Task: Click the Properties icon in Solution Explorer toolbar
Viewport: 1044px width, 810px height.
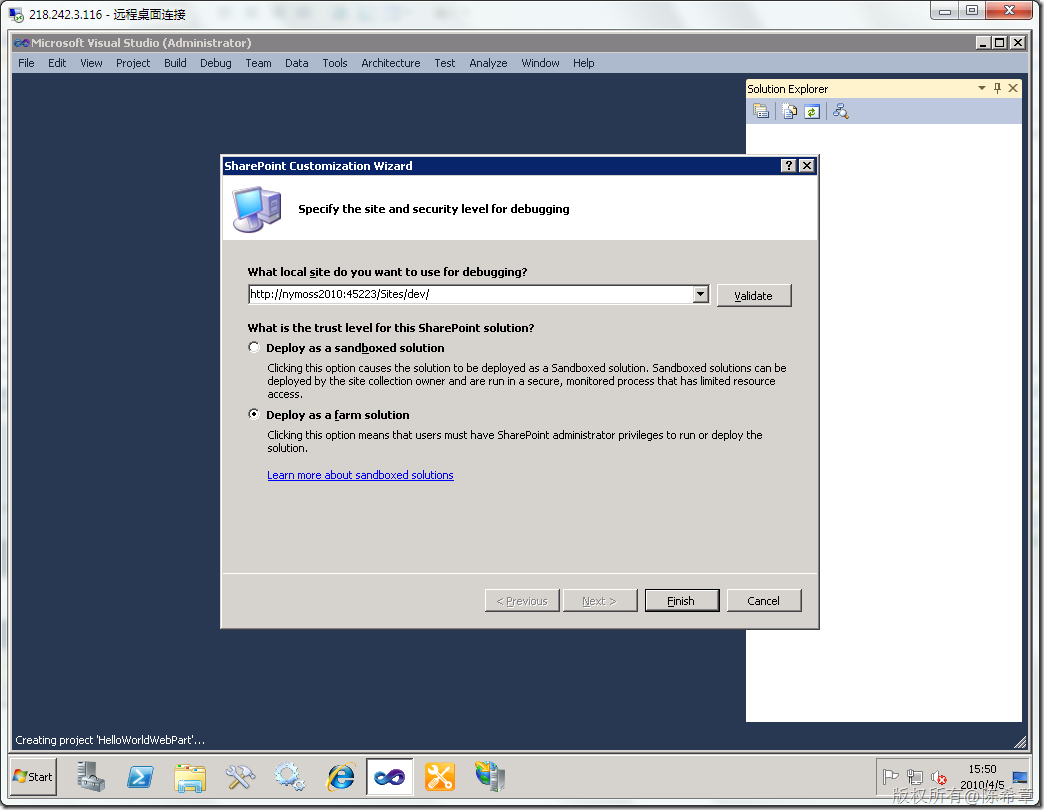Action: (x=761, y=111)
